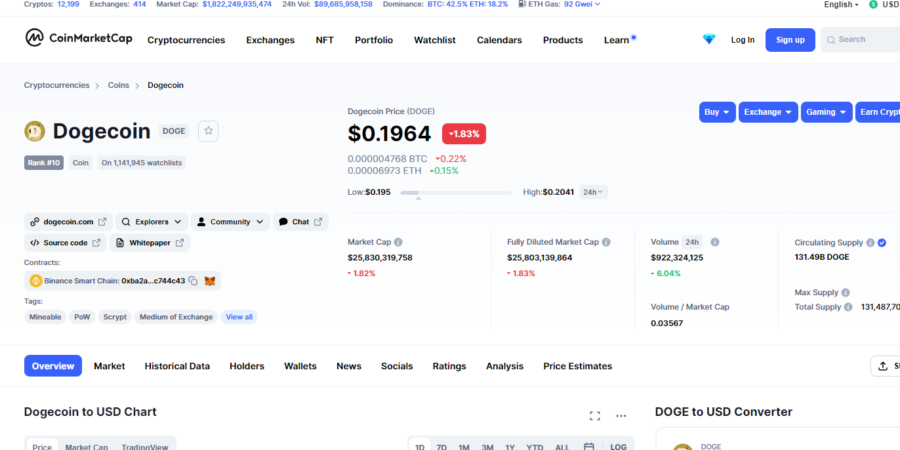Click the Mineable tag

coord(45,317)
